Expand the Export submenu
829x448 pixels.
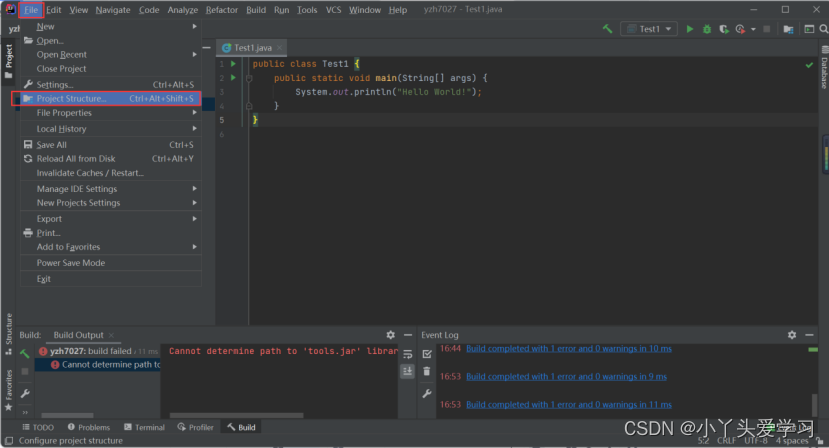pos(111,218)
